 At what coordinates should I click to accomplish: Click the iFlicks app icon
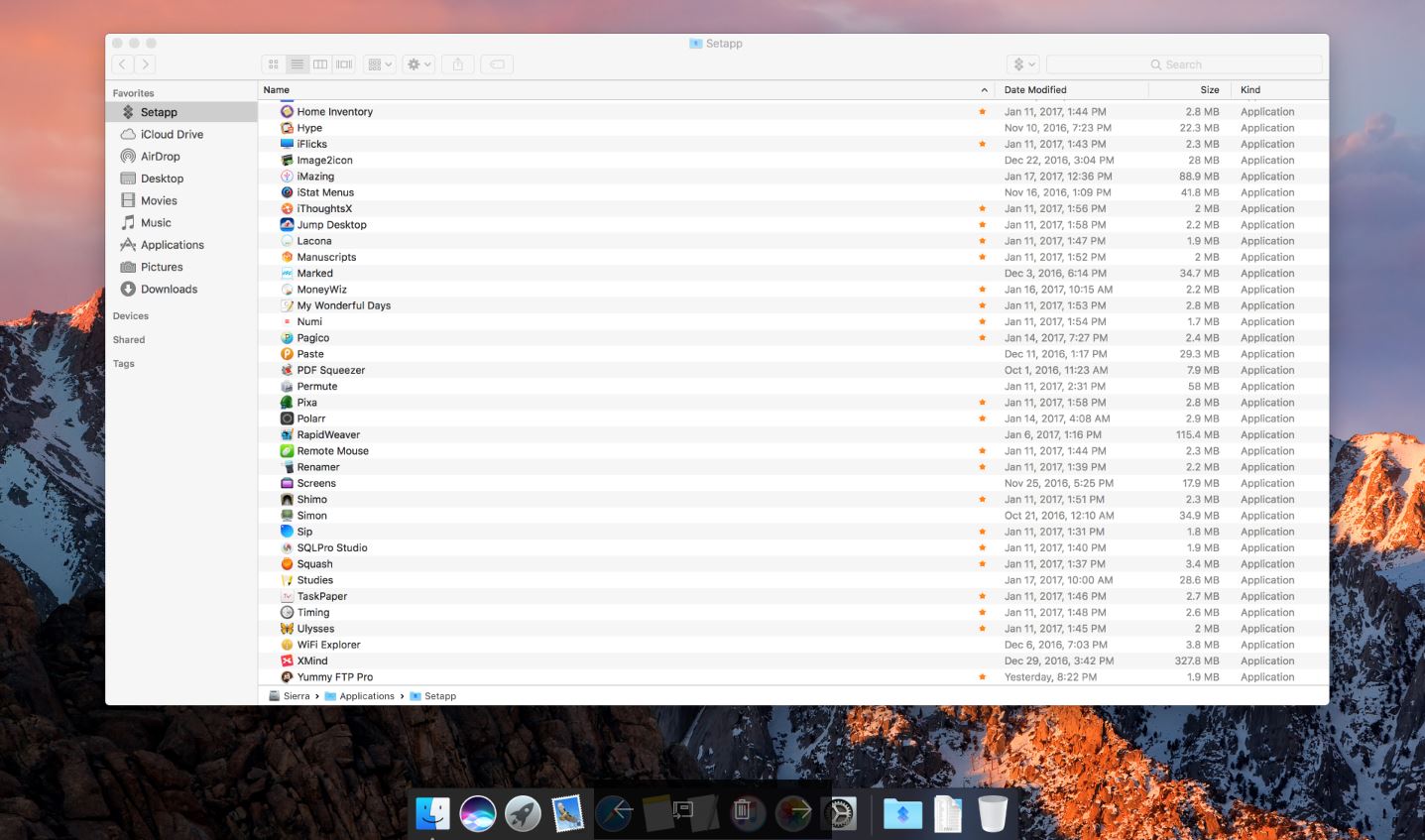[287, 144]
